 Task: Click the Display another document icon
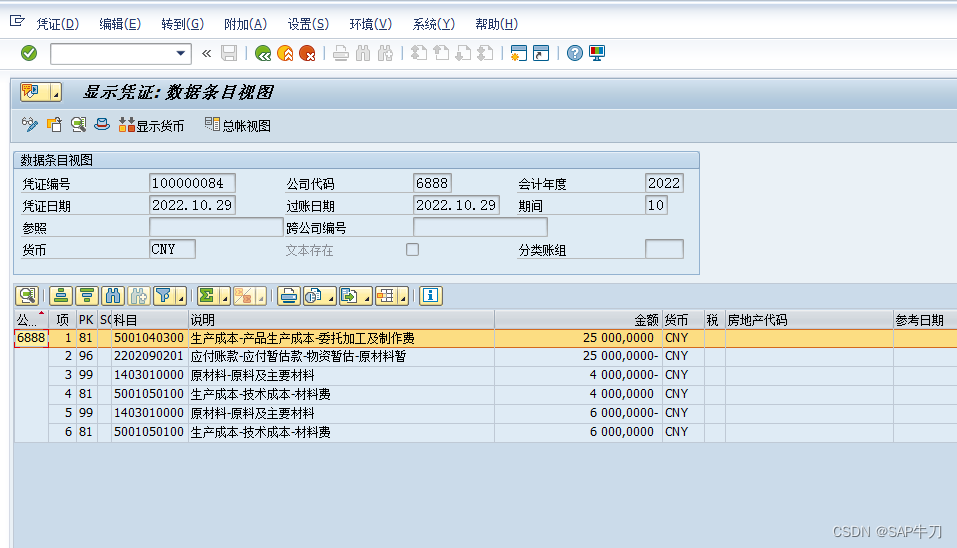tap(54, 125)
